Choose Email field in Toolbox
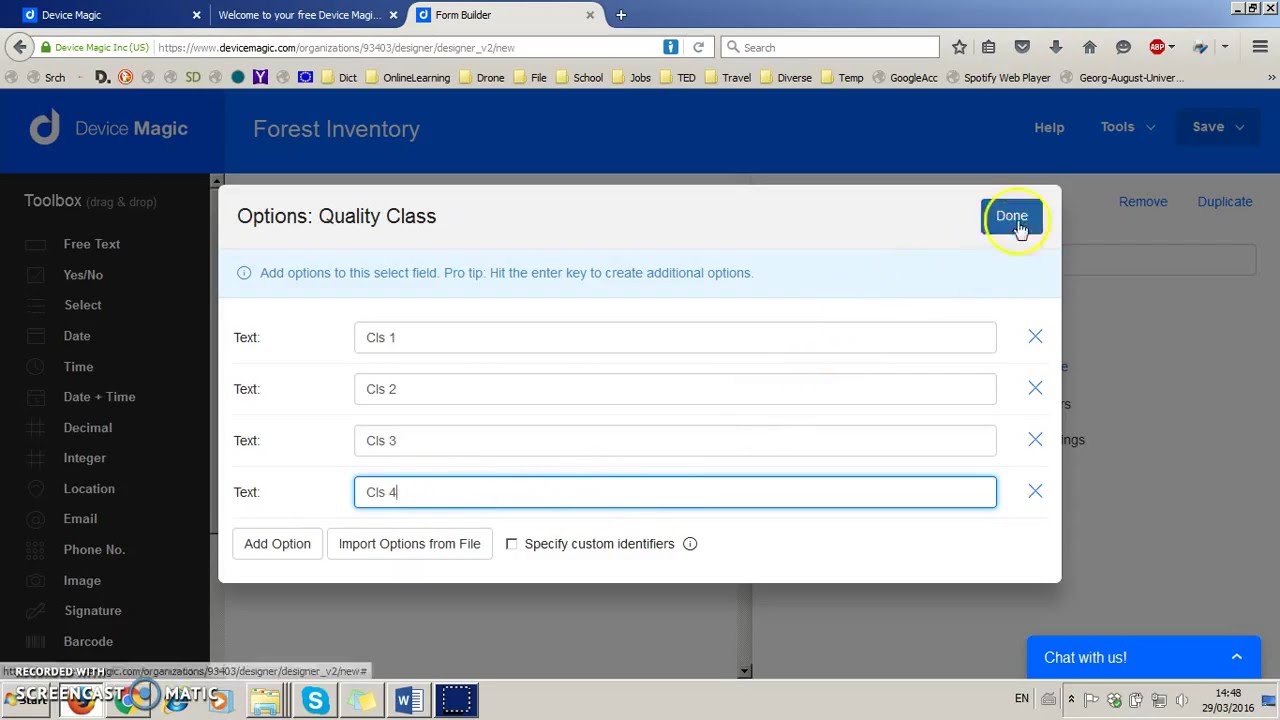This screenshot has width=1280, height=720. pos(80,519)
